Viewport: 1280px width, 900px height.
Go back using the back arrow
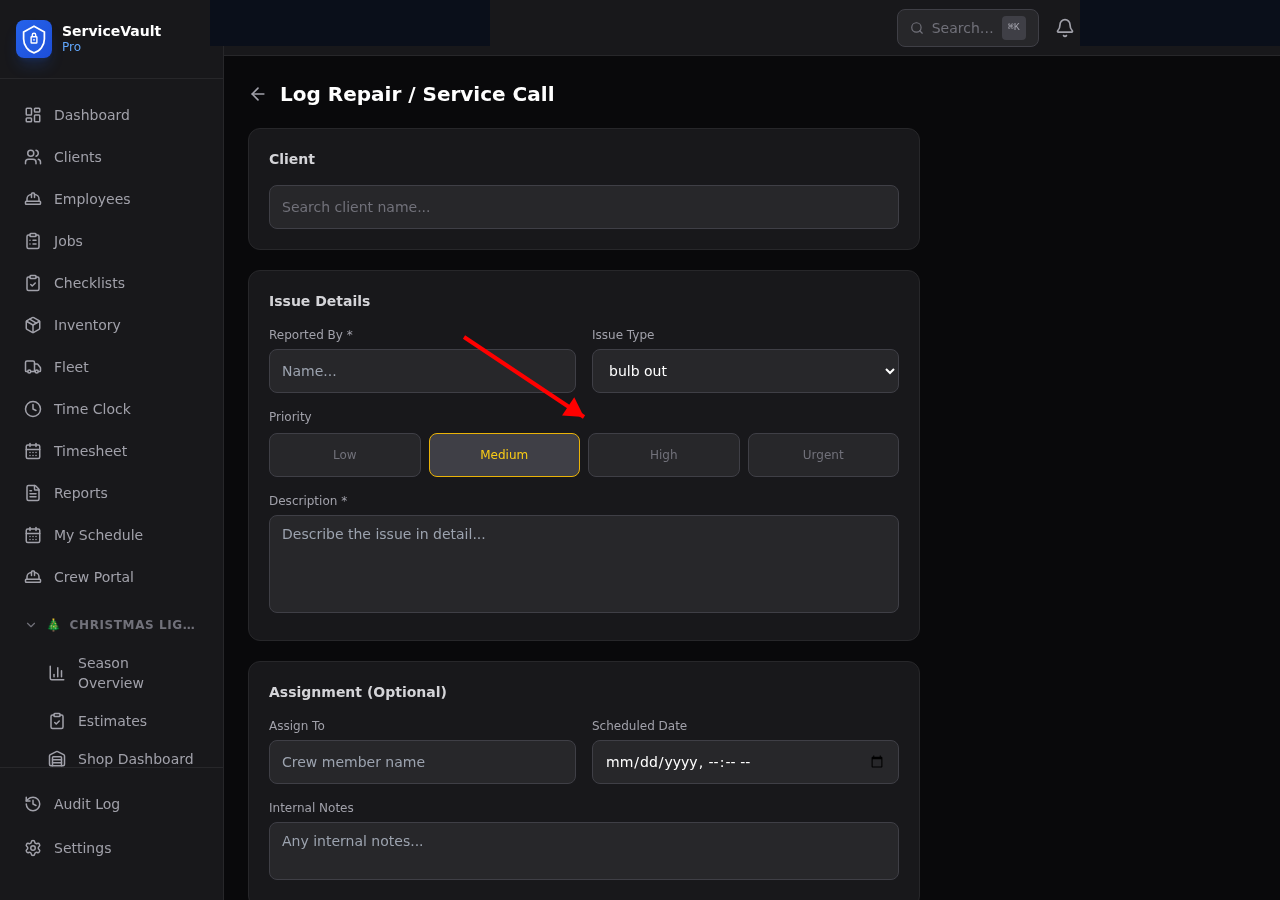pyautogui.click(x=257, y=93)
